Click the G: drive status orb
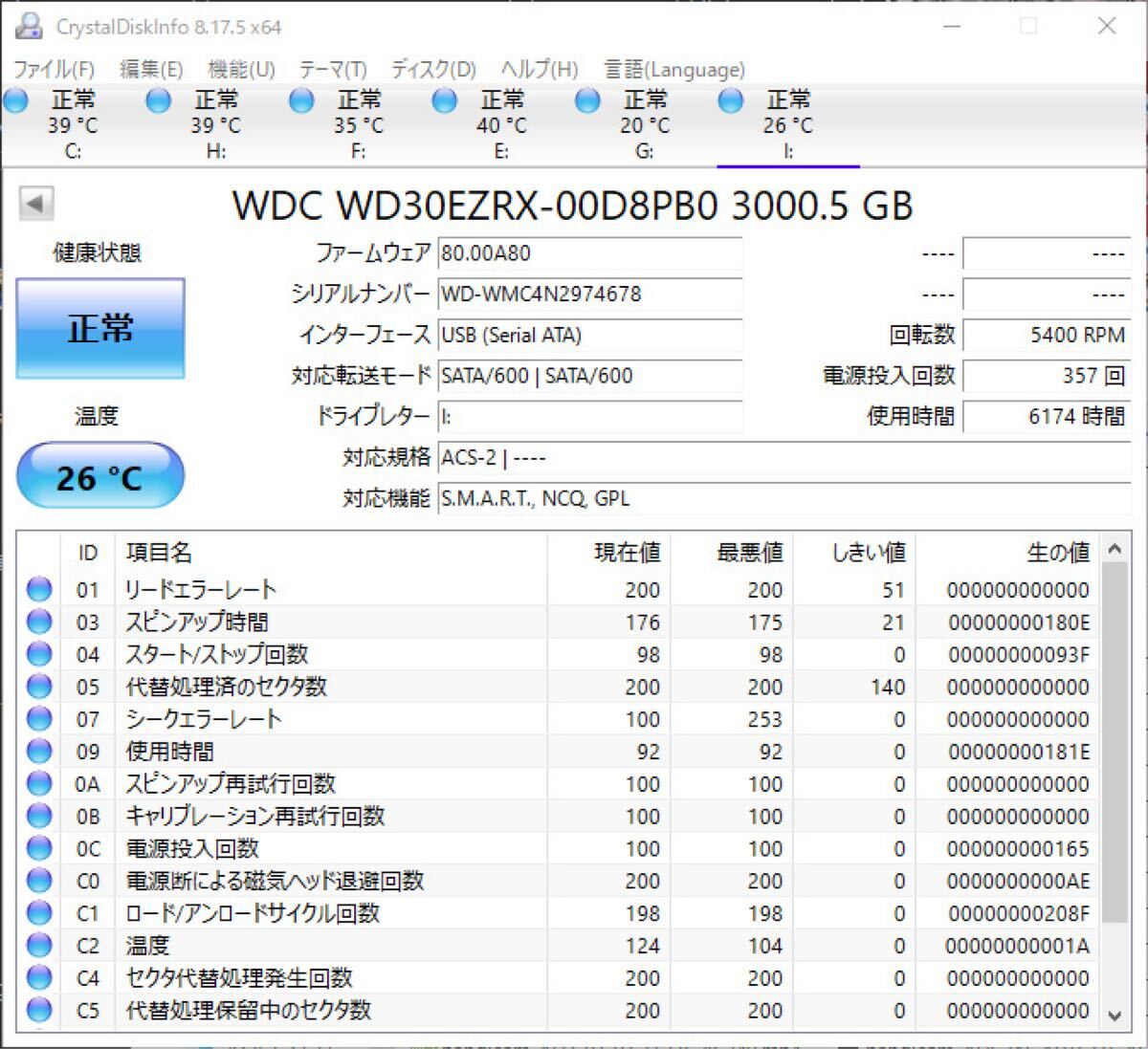The width and height of the screenshot is (1148, 1049). point(587,100)
